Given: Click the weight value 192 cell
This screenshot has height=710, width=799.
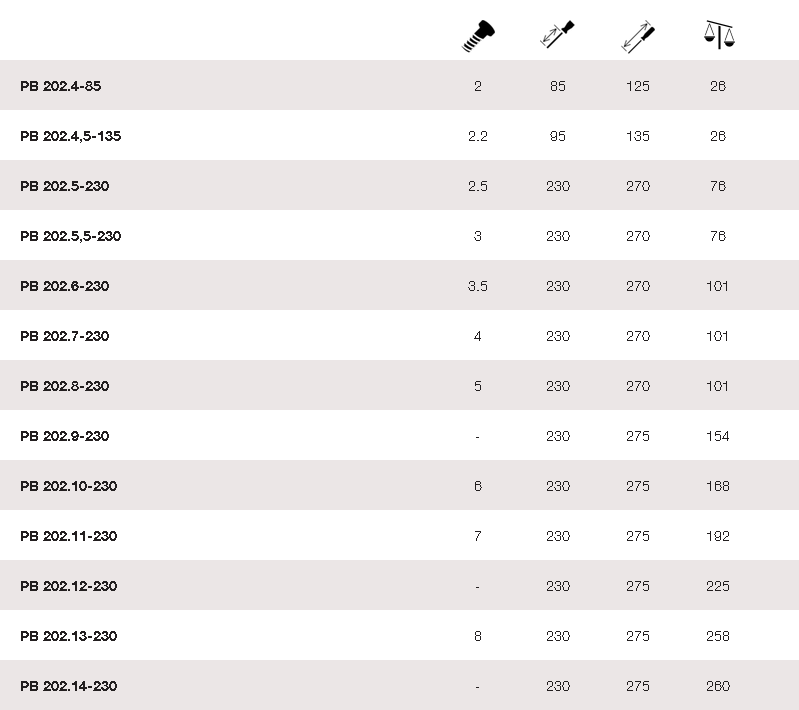Looking at the screenshot, I should coord(718,536).
